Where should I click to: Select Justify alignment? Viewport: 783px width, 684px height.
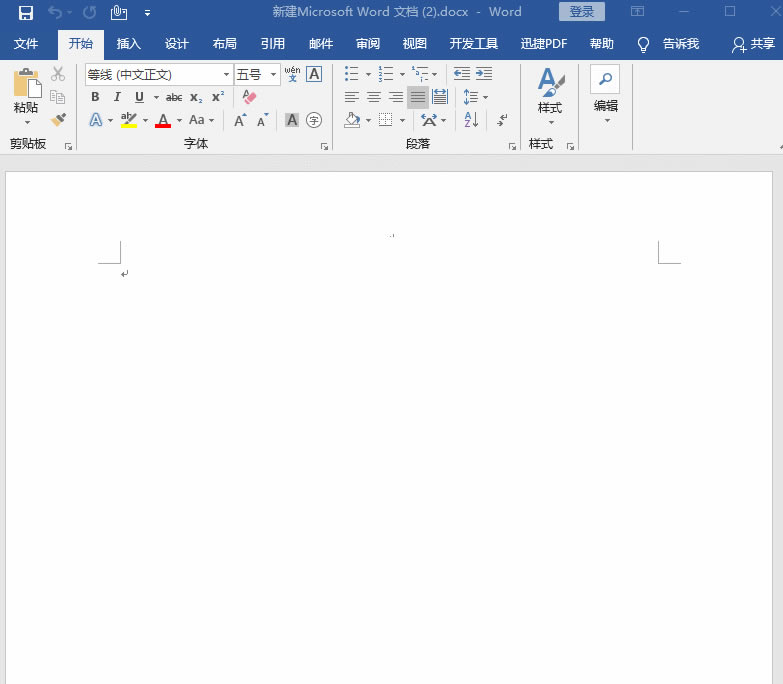pos(418,97)
